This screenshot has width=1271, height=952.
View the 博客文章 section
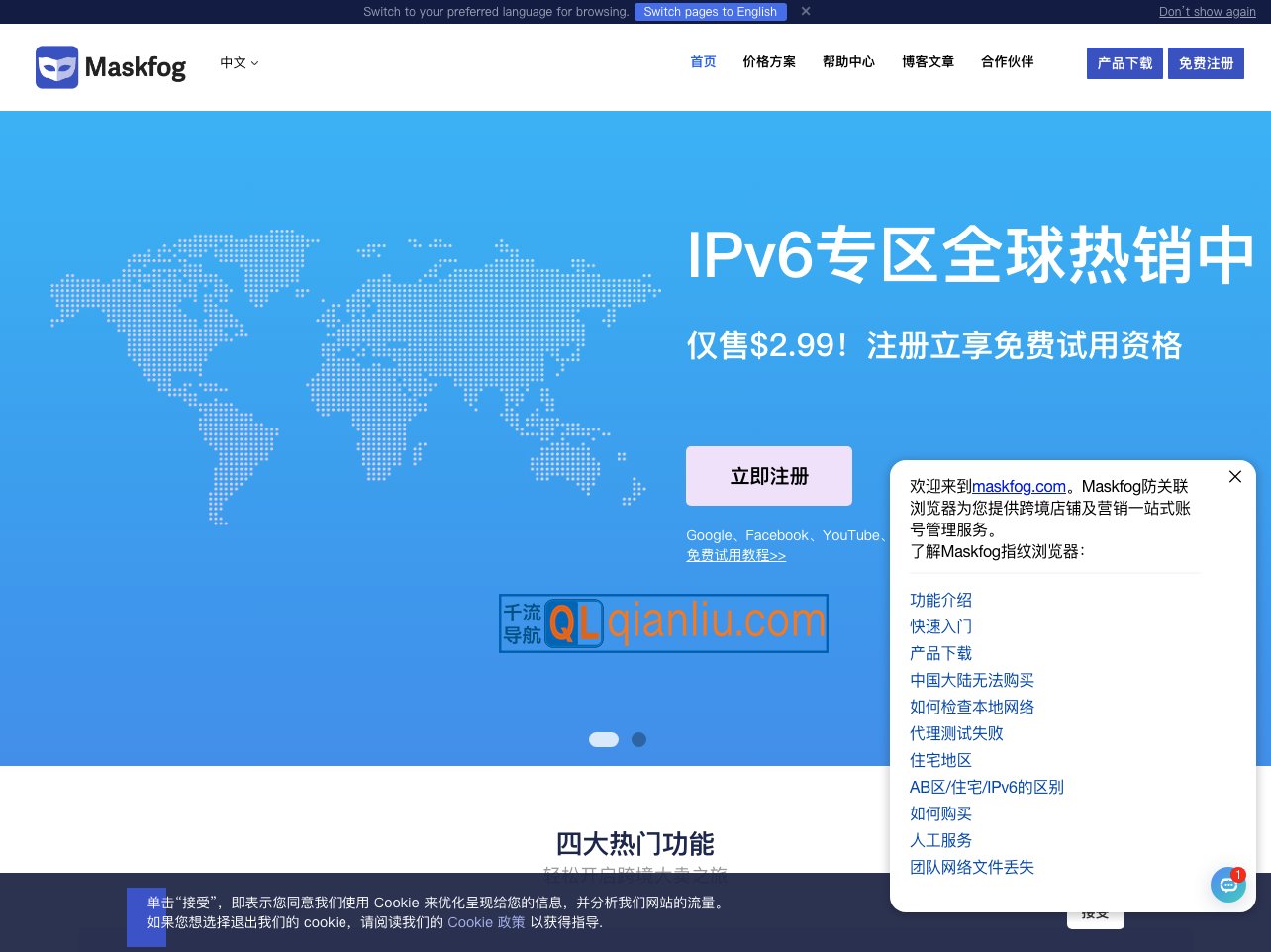tap(928, 61)
